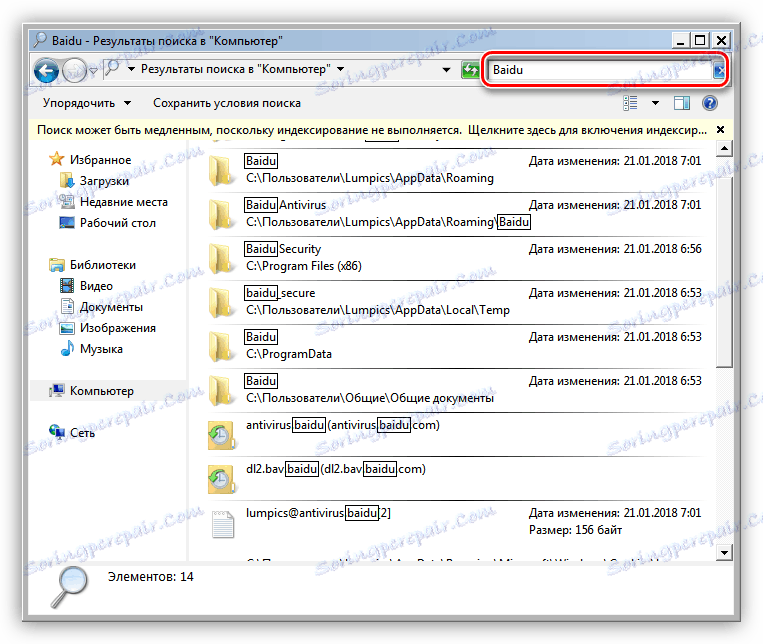Select the 'antivirus.baidu' history item icon
This screenshot has width=763, height=644.
pos(221,435)
